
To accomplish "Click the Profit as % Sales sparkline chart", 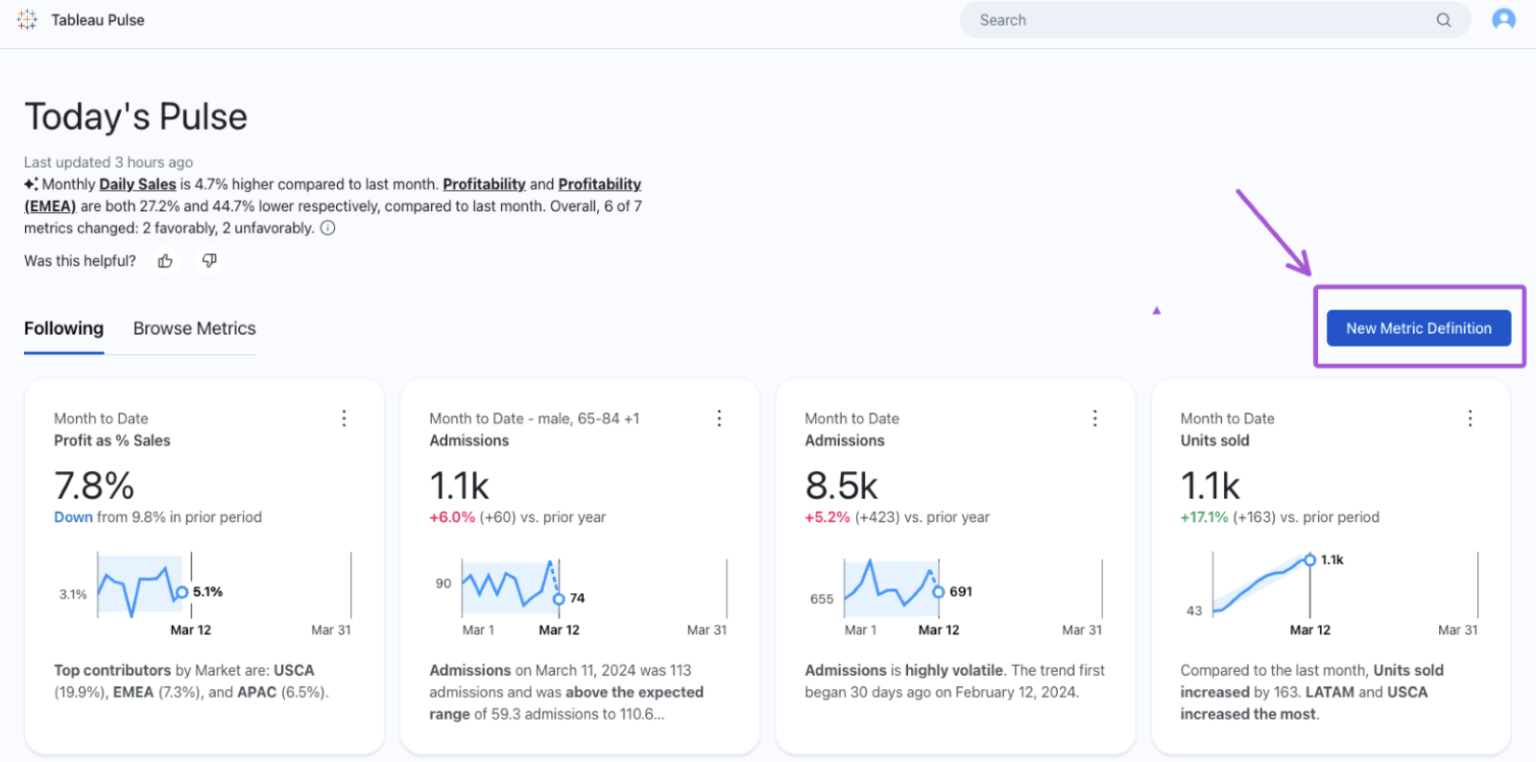I will pyautogui.click(x=204, y=593).
